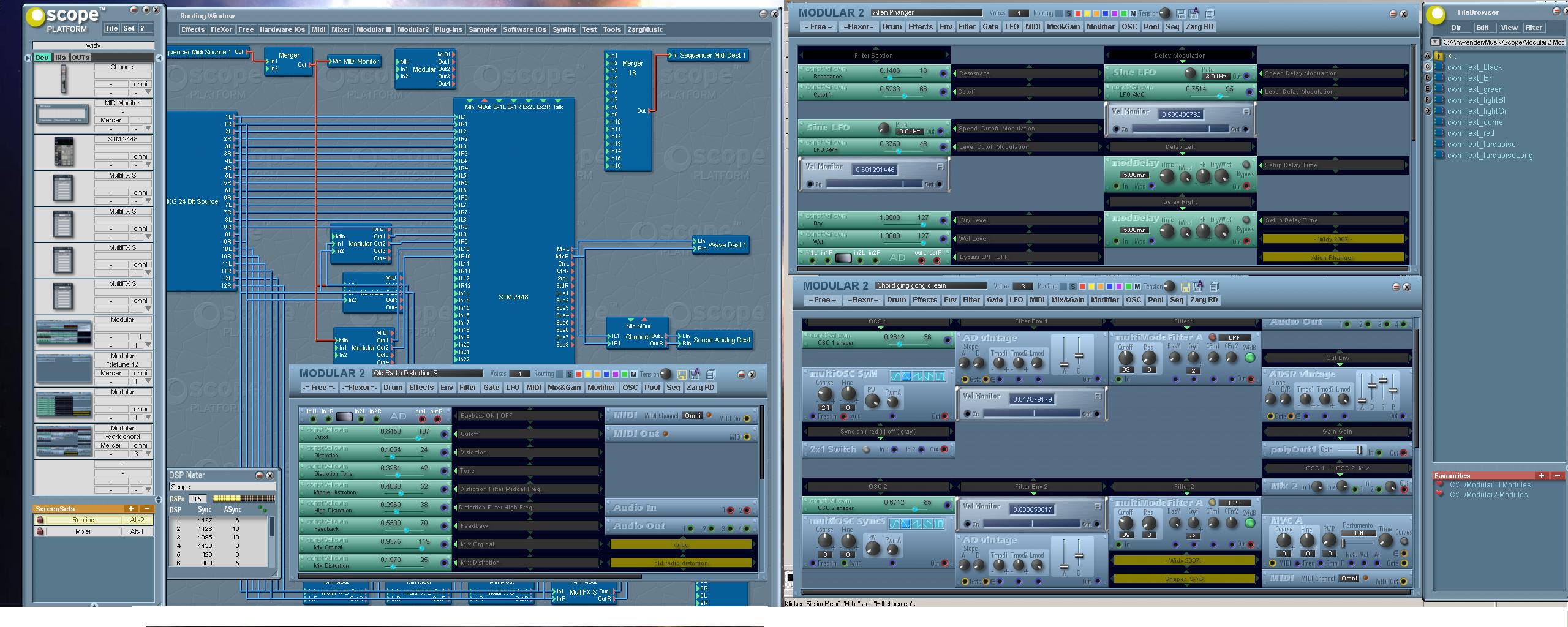Open the Synths menu in Routing Window
This screenshot has width=1568, height=627.
click(563, 29)
